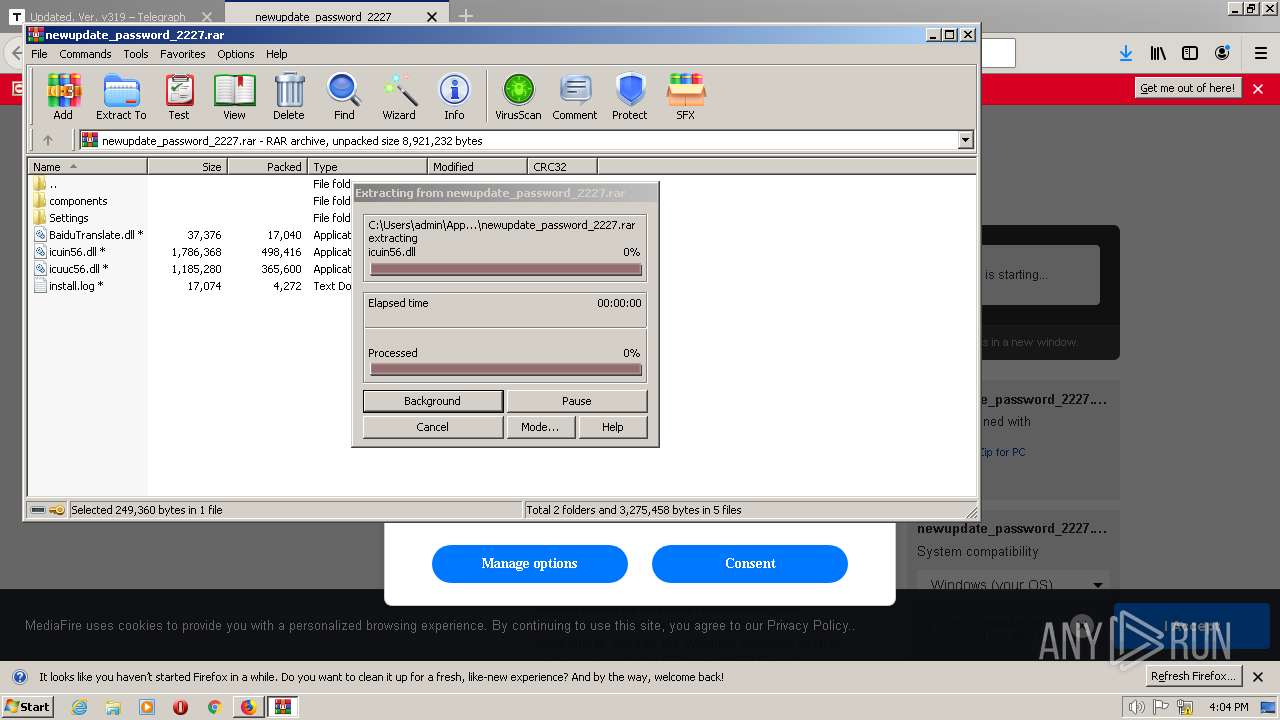Sort by the Packed column header
1280x720 pixels.
point(268,167)
